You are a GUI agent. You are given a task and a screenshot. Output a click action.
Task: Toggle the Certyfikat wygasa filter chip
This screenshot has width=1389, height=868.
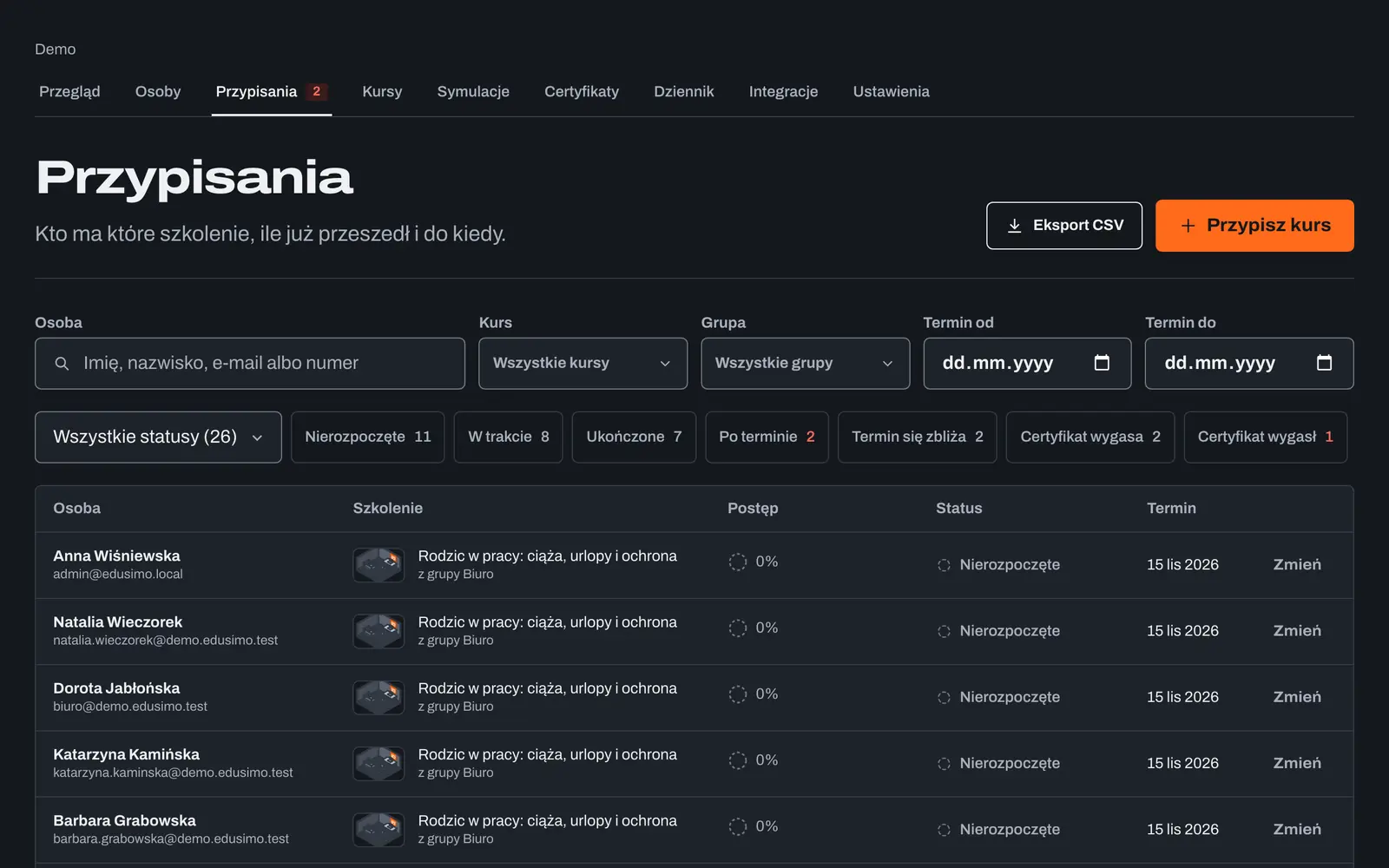(1090, 437)
